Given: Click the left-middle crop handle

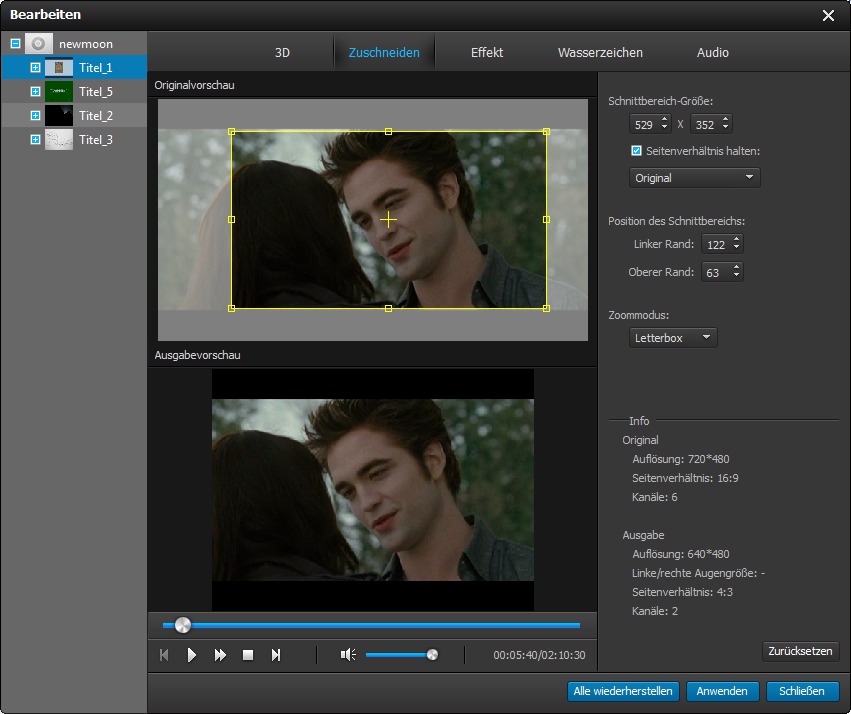Looking at the screenshot, I should [x=231, y=220].
